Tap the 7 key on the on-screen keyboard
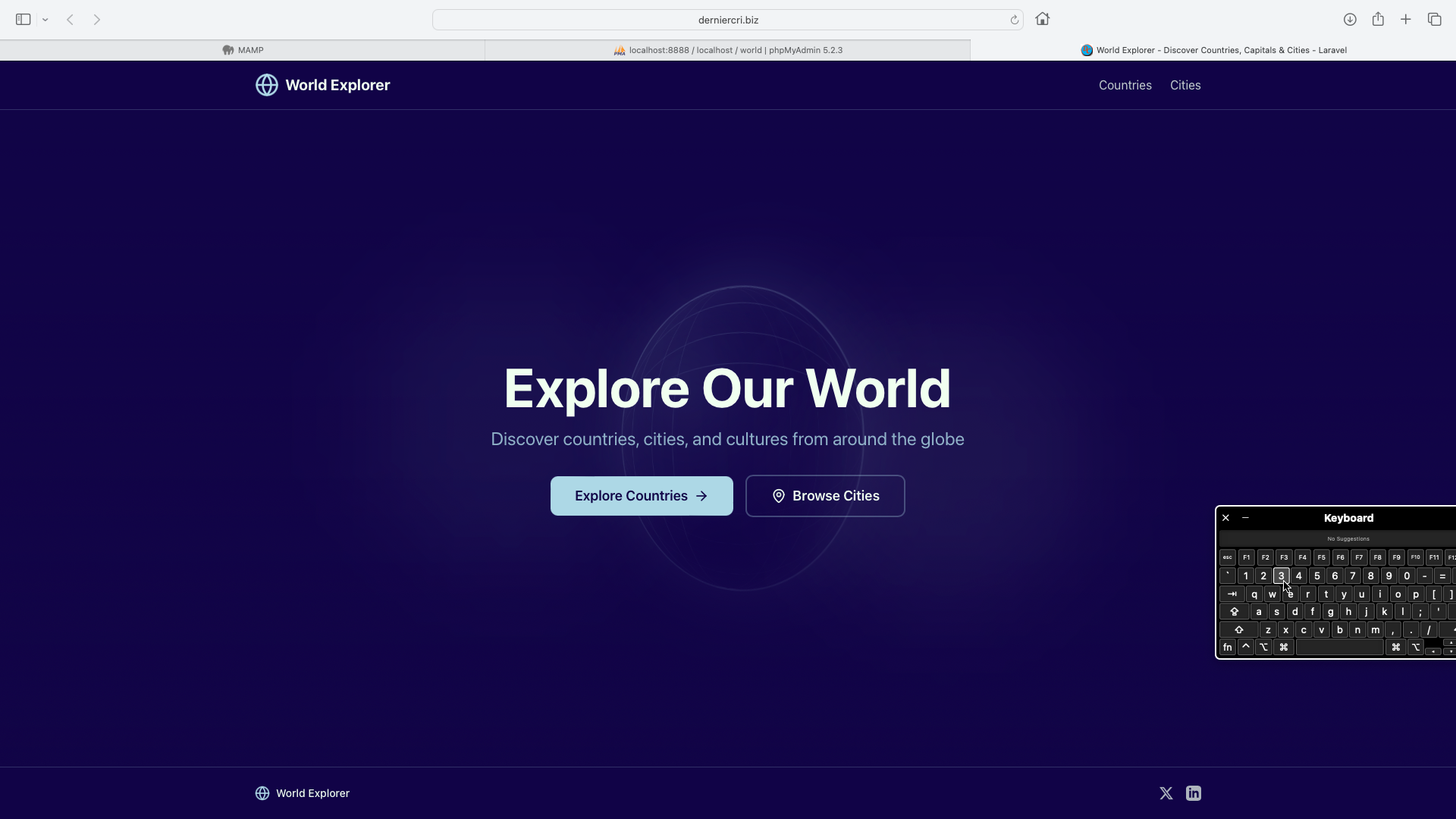The image size is (1456, 819). click(x=1353, y=576)
